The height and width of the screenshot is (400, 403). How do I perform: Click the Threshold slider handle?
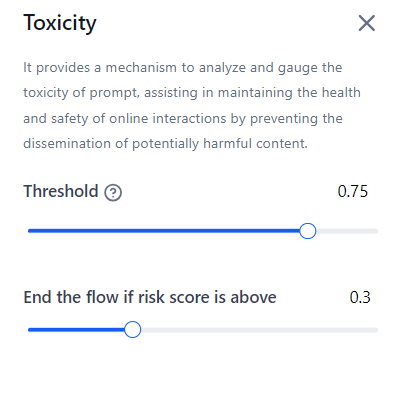(307, 231)
